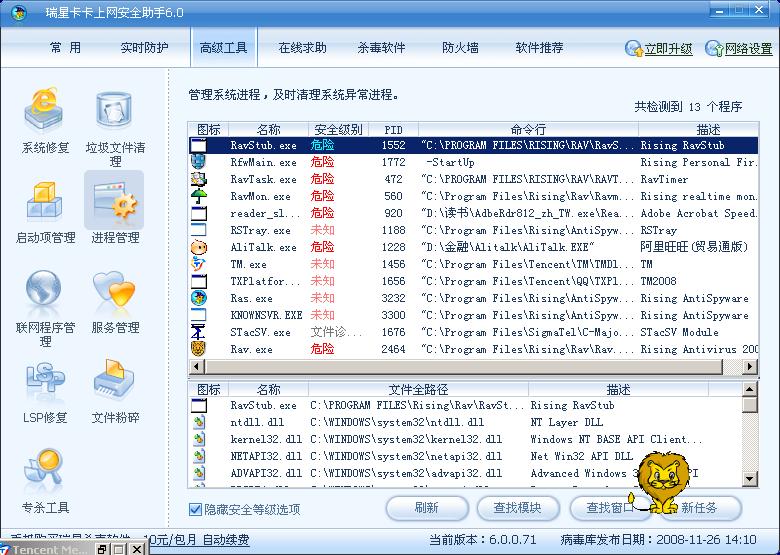Toggle 隐藏安全等级选项 checkbox

pyautogui.click(x=195, y=509)
